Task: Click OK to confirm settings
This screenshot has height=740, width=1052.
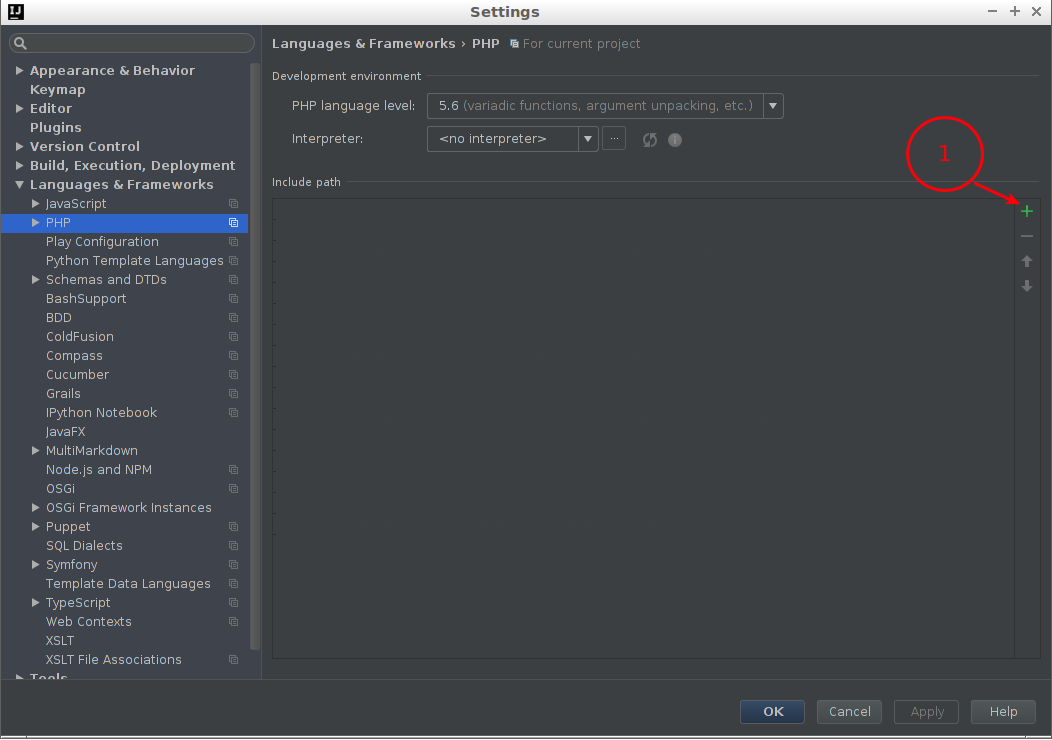Action: pos(772,712)
